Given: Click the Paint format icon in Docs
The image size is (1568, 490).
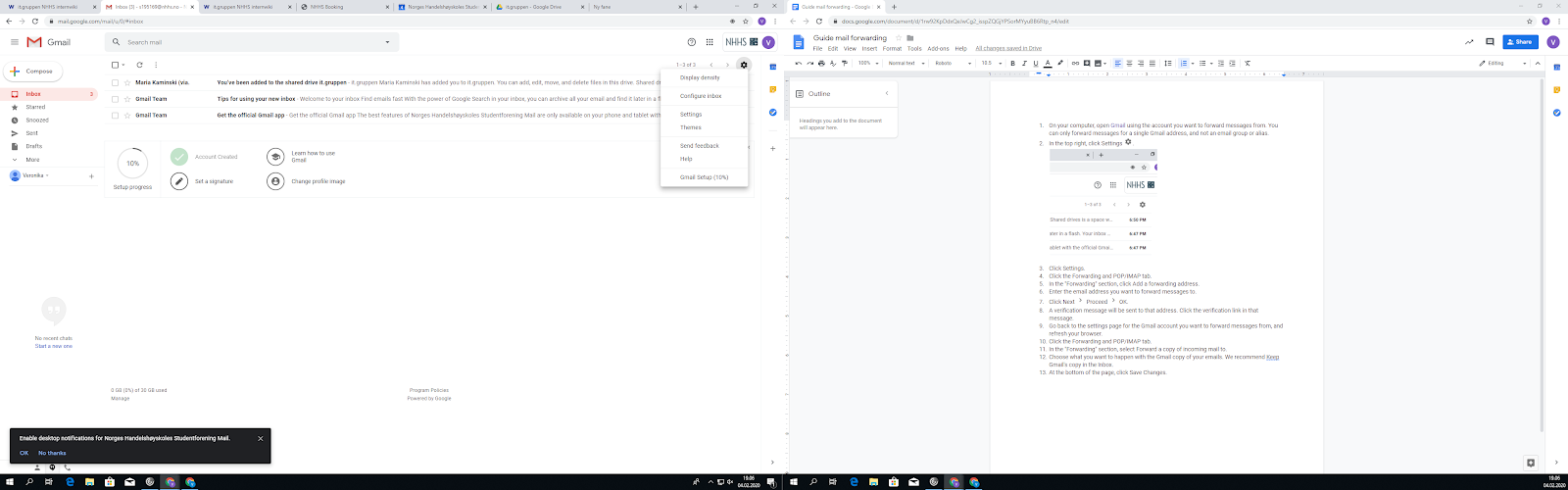Looking at the screenshot, I should point(846,63).
